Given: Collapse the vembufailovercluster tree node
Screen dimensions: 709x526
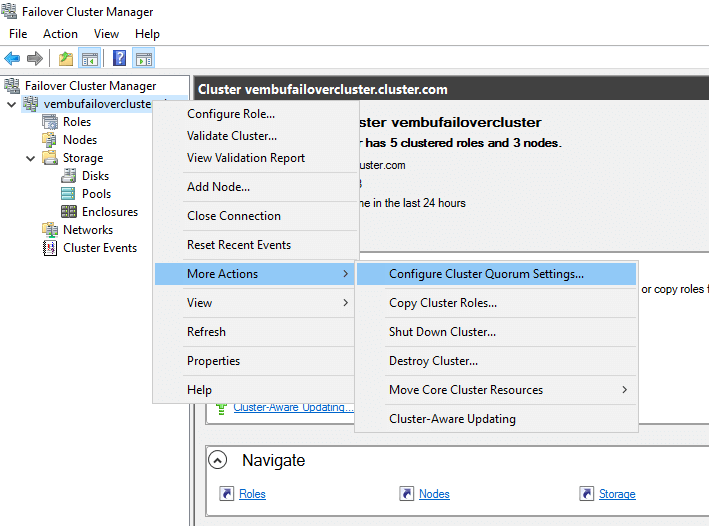Looking at the screenshot, I should 12,104.
